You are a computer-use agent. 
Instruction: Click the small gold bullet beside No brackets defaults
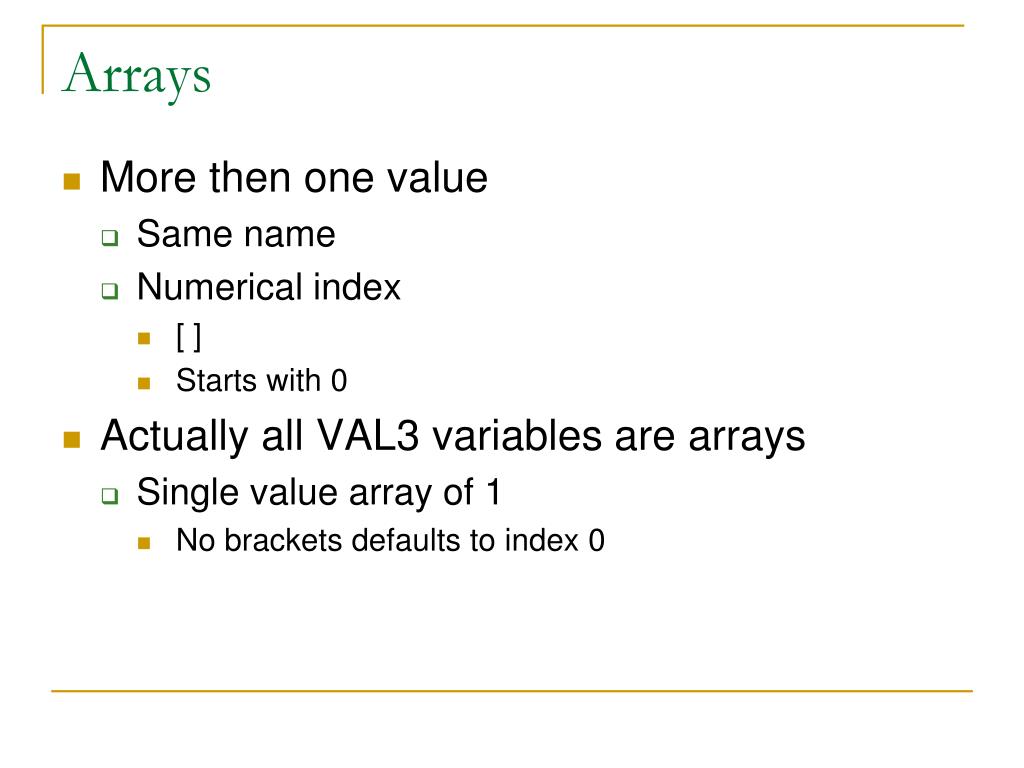[144, 543]
